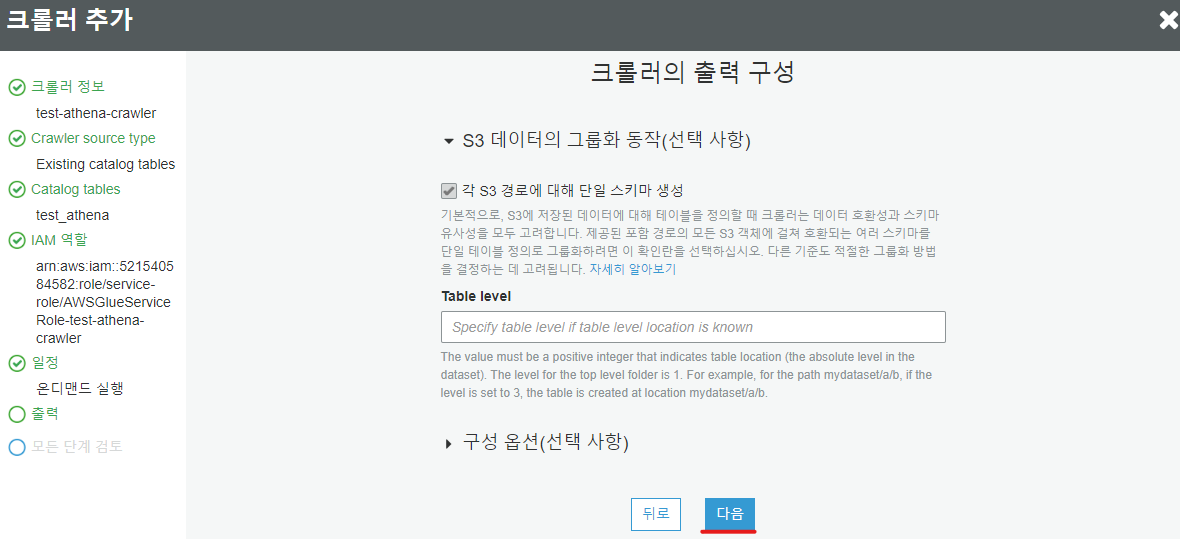Click the green checkmark beside Catalog tables
Image resolution: width=1180 pixels, height=539 pixels.
17,190
